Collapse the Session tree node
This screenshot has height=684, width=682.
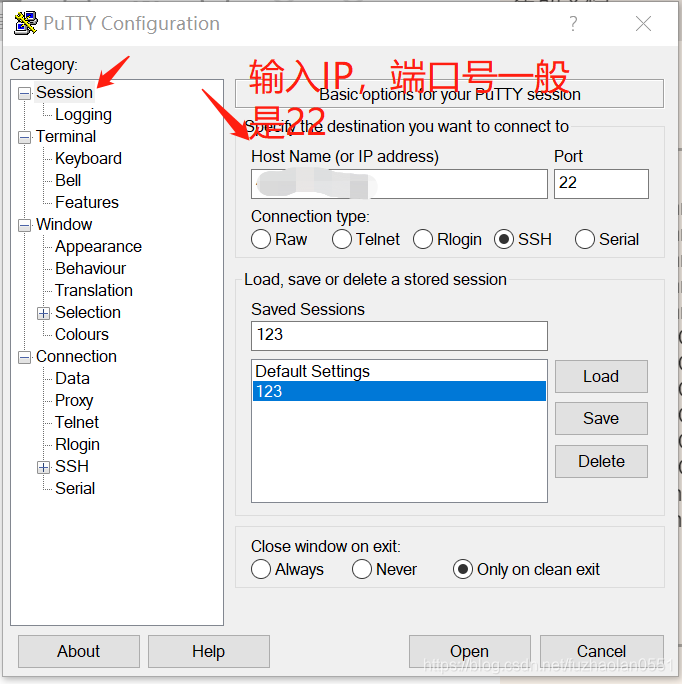pos(25,93)
